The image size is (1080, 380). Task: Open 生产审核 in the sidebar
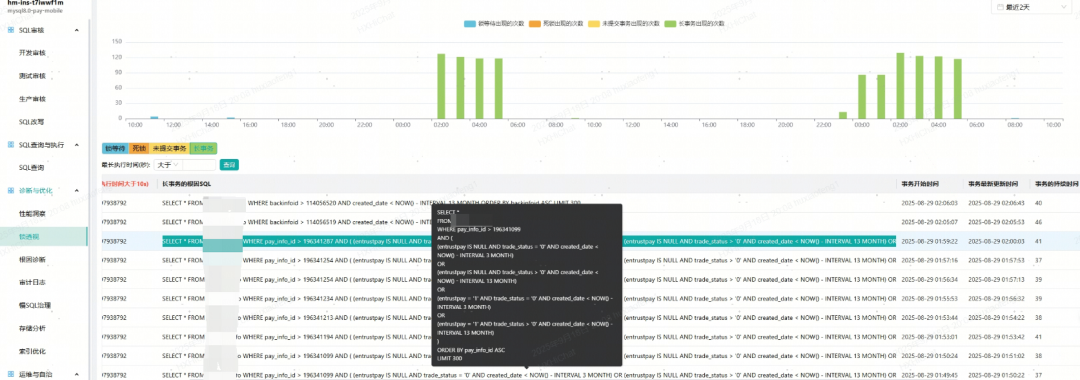pos(32,98)
